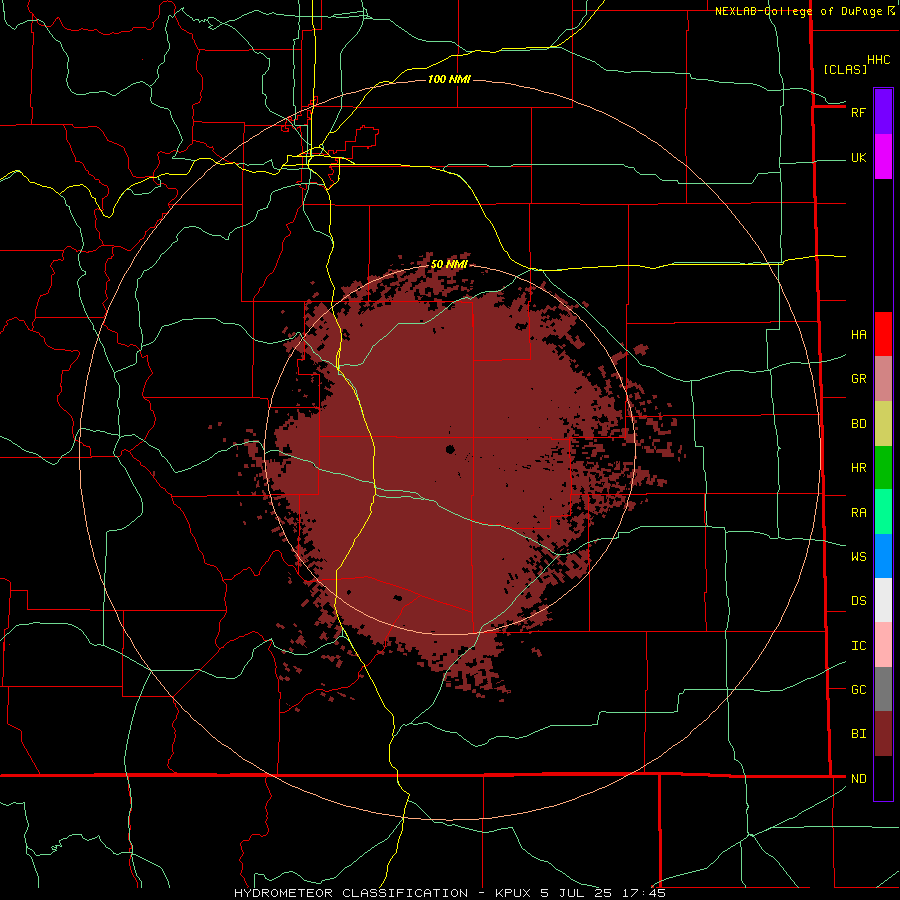900x900 pixels.
Task: Click the 'BD' legend label text
Action: point(858,424)
